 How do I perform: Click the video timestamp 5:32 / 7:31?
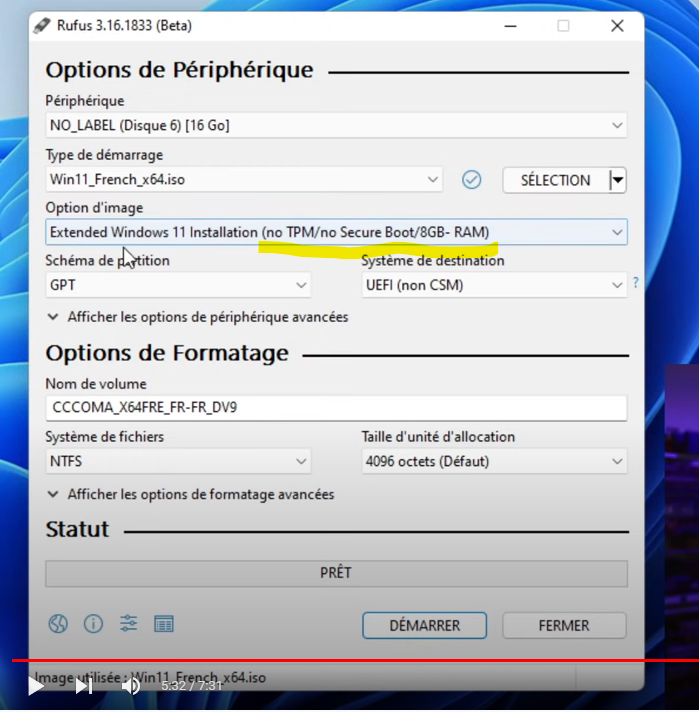click(x=192, y=685)
